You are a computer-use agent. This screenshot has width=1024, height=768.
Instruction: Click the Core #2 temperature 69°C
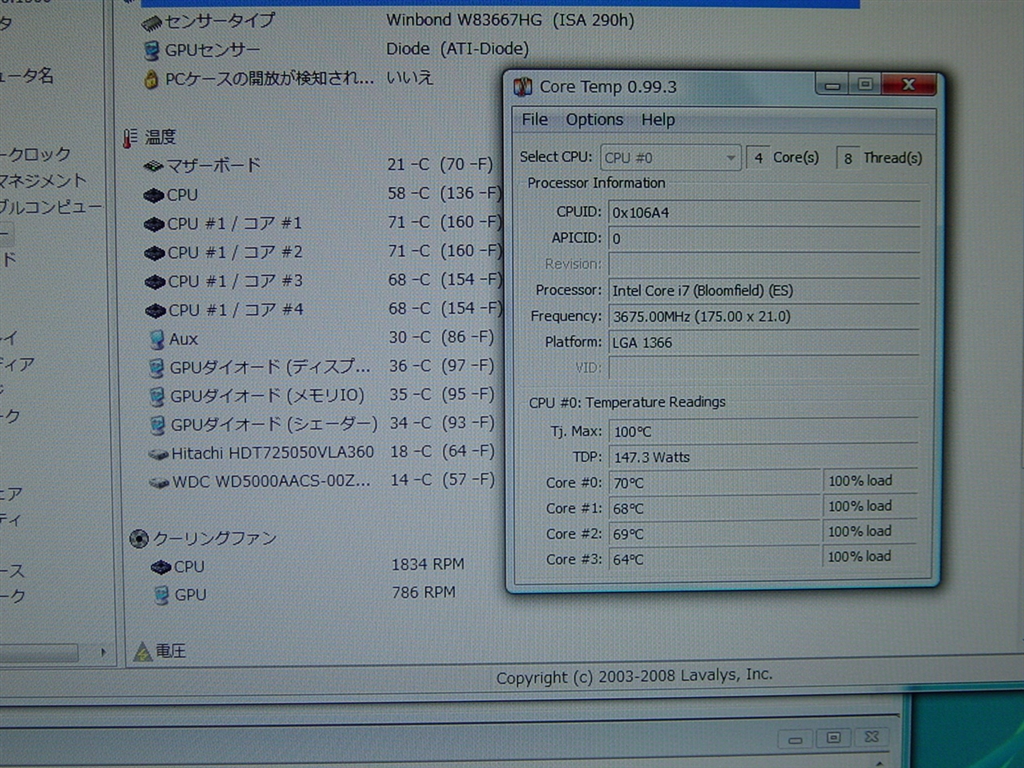pos(714,534)
